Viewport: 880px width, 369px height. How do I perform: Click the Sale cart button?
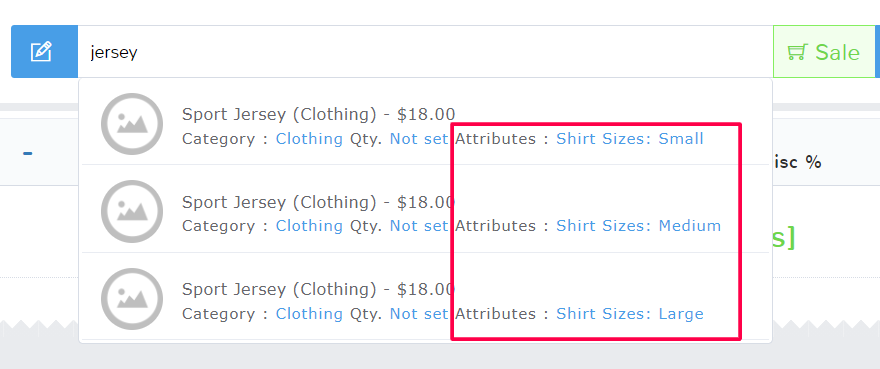pyautogui.click(x=823, y=52)
